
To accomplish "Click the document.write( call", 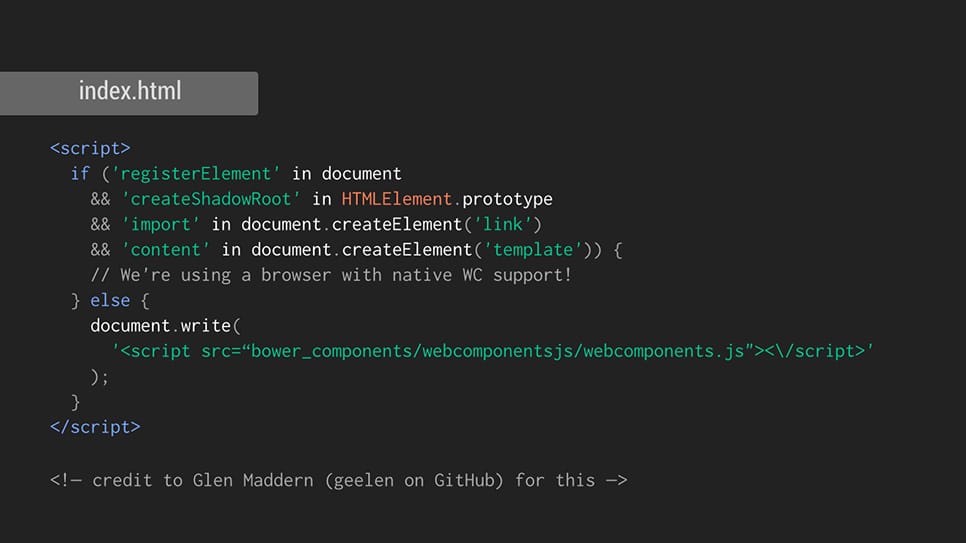I will point(166,326).
